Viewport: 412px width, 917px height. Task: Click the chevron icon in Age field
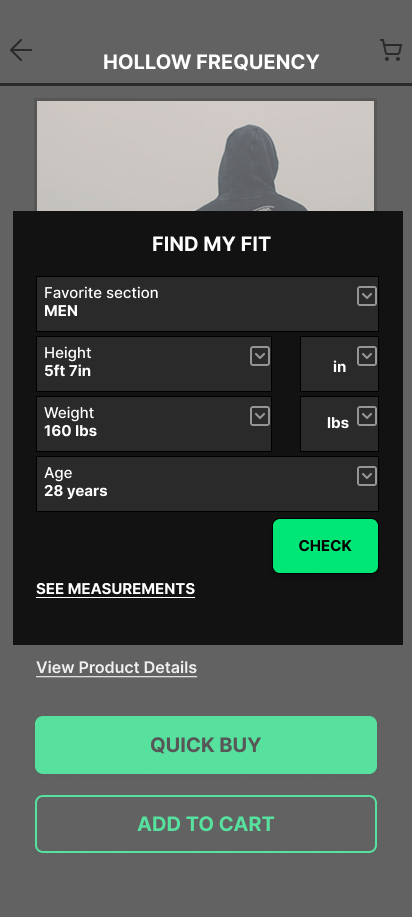(x=367, y=477)
